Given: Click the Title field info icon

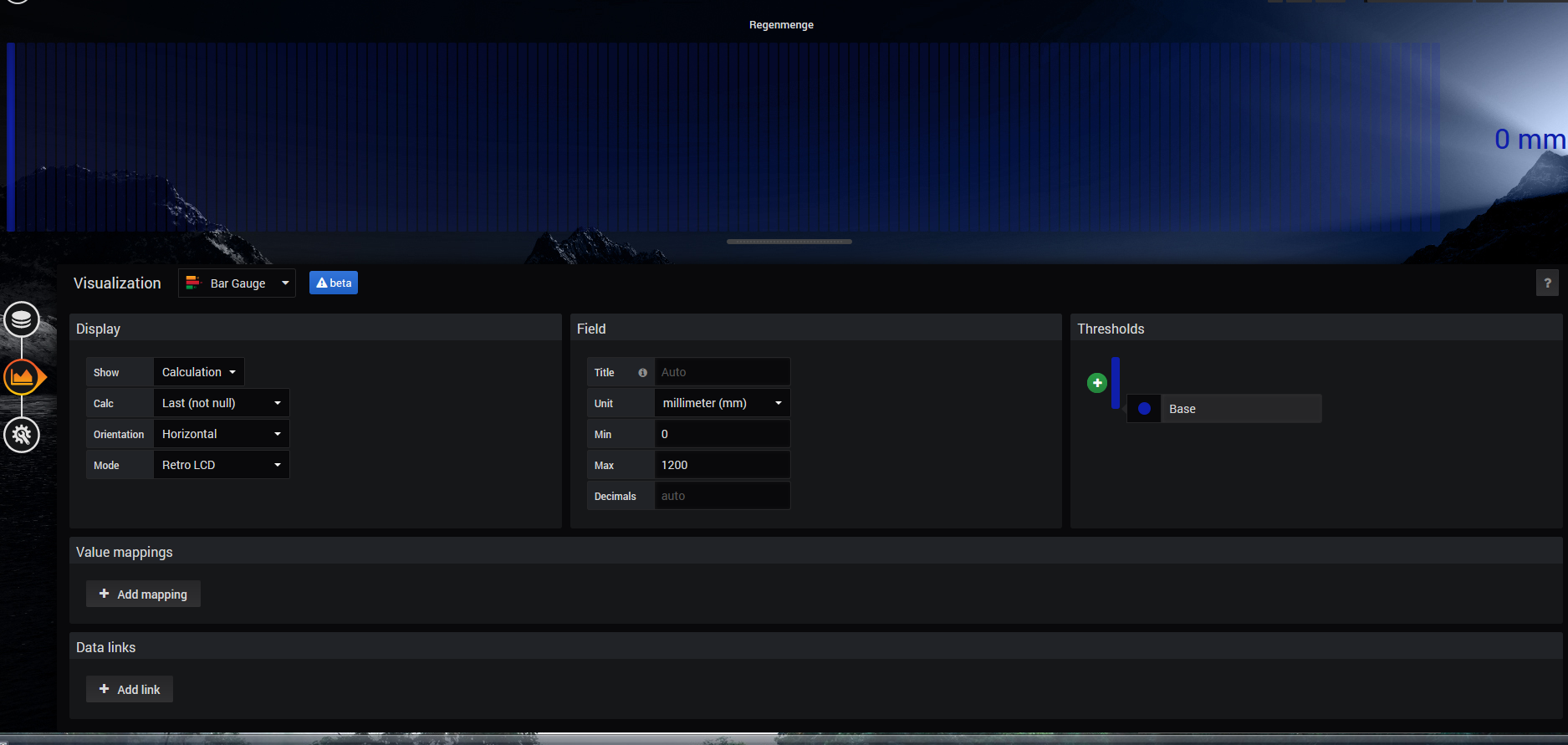Looking at the screenshot, I should pyautogui.click(x=642, y=373).
